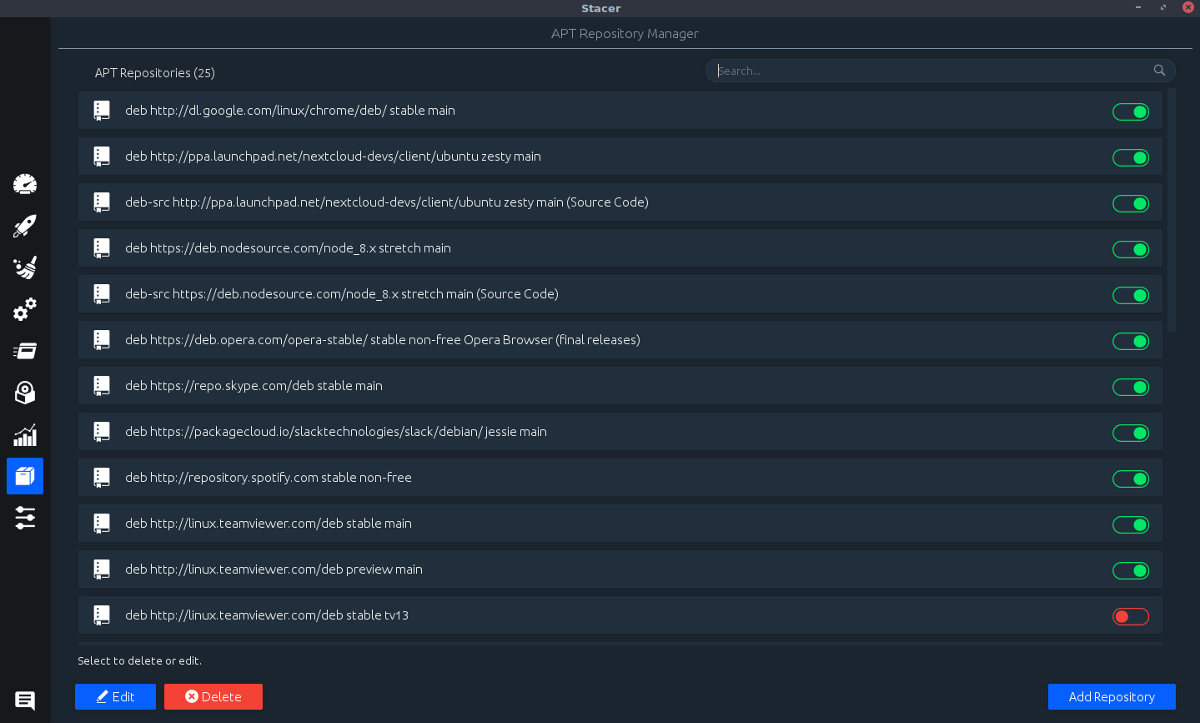Open the Dashboard speedometer sidebar icon
Screen dimensions: 1200x723
point(25,184)
